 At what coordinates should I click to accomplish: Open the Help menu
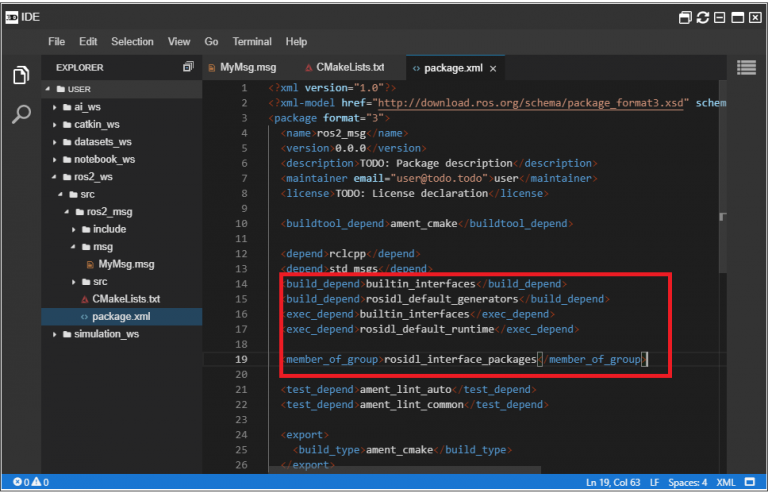pyautogui.click(x=296, y=42)
